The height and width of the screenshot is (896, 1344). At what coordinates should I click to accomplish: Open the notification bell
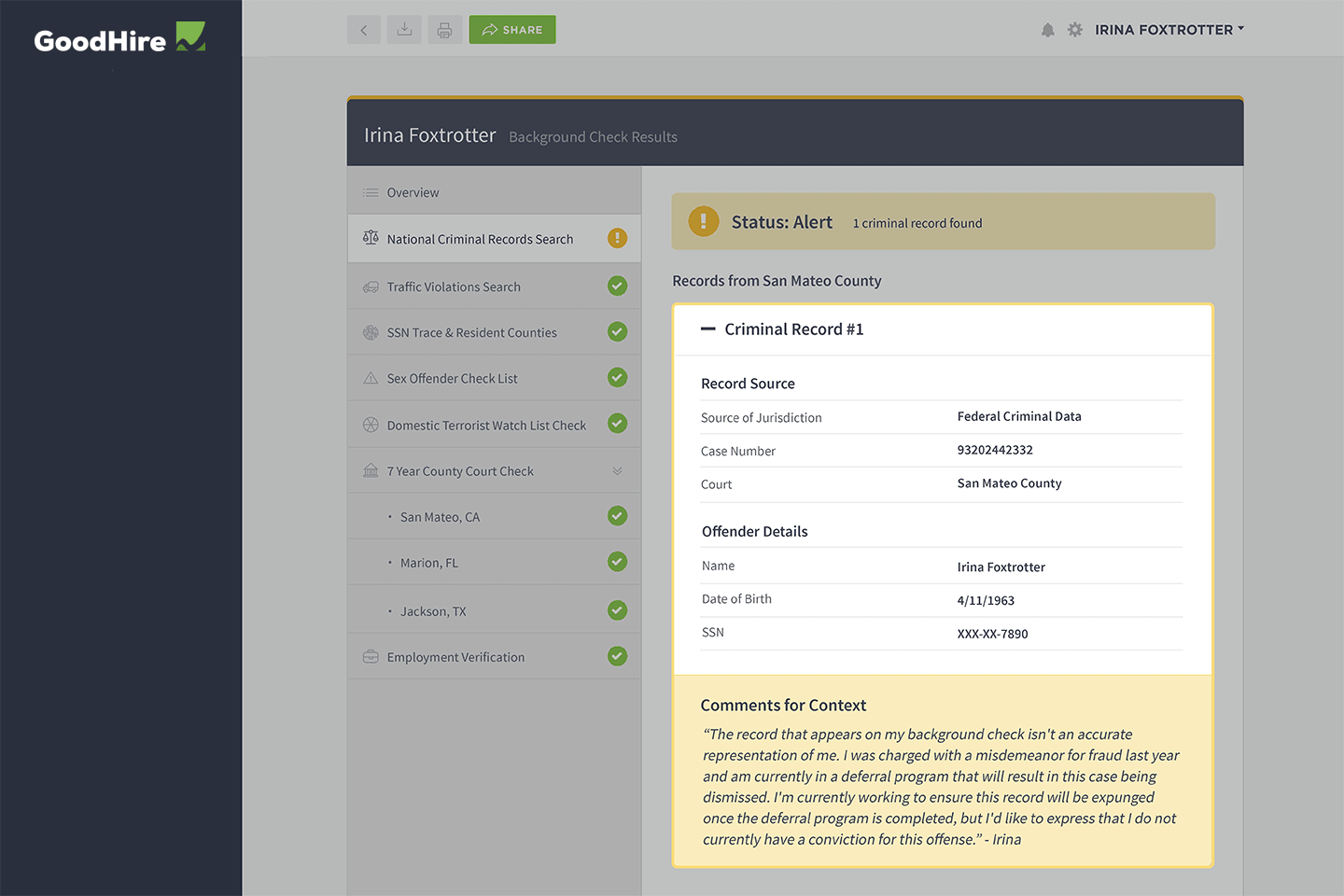click(x=1047, y=29)
